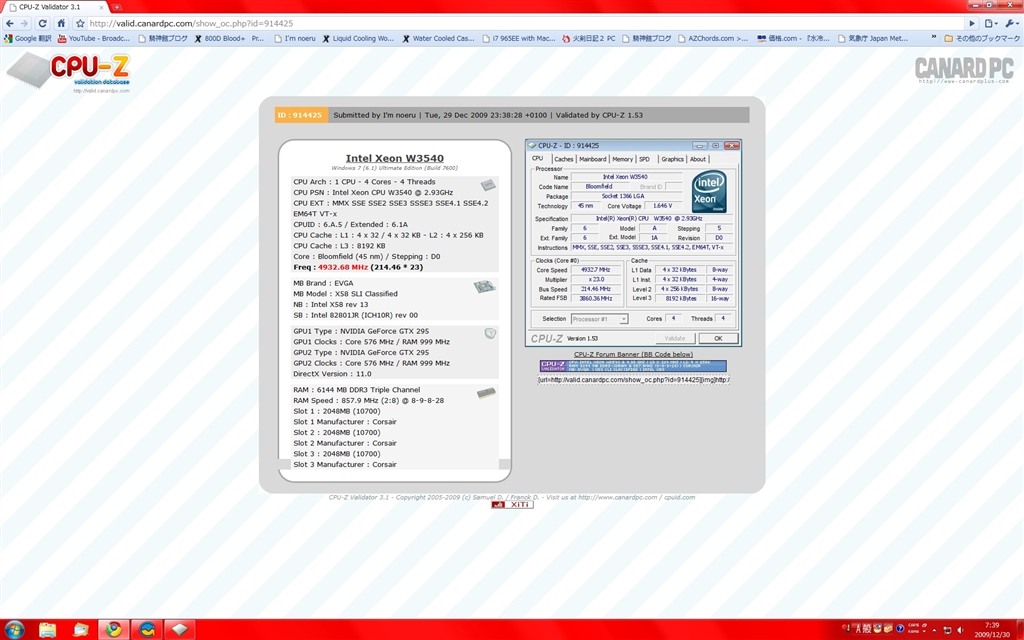This screenshot has height=640, width=1024.
Task: Click the BB code URL text field
Action: pyautogui.click(x=633, y=379)
